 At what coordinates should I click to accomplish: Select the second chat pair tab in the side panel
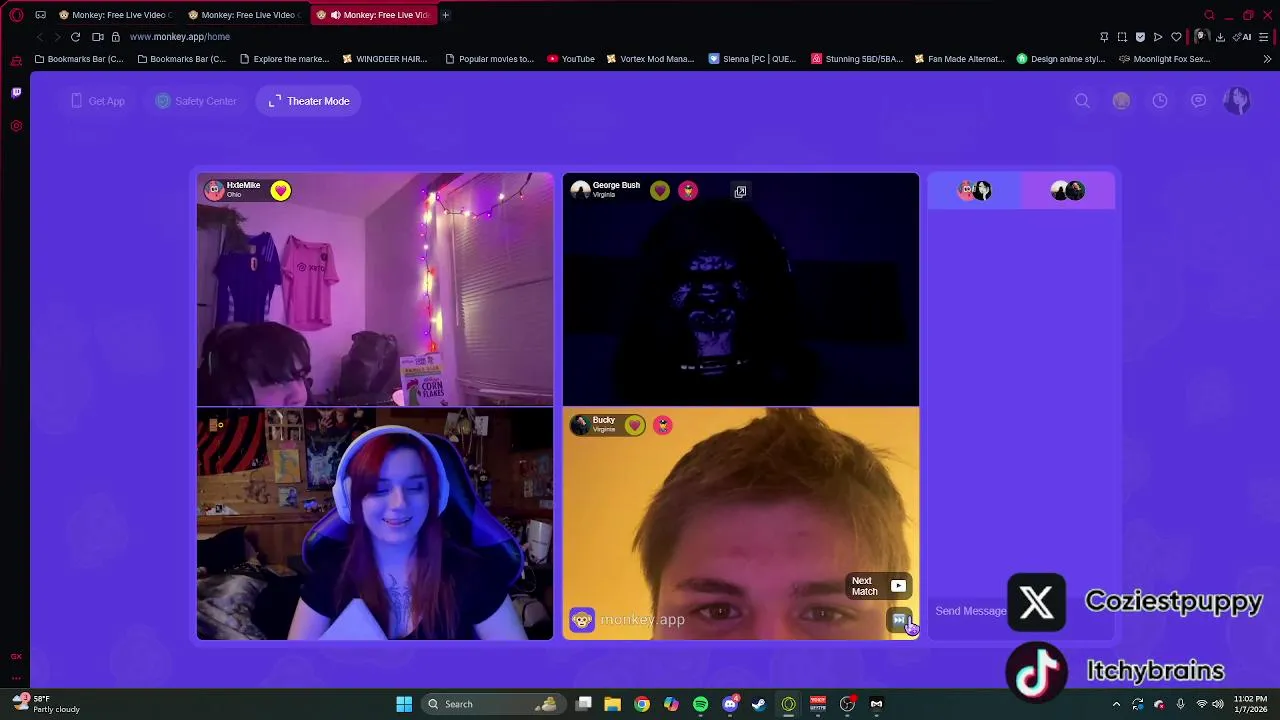coord(1068,190)
